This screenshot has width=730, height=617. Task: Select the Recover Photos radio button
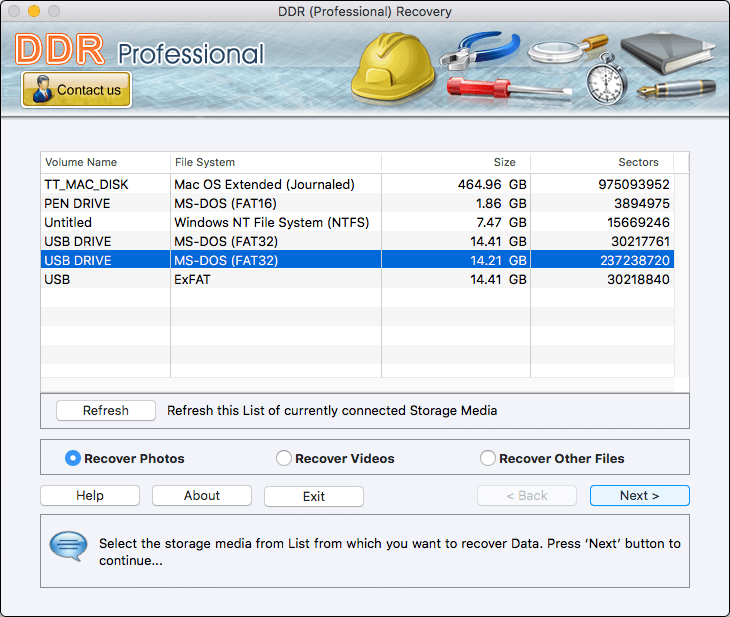73,458
